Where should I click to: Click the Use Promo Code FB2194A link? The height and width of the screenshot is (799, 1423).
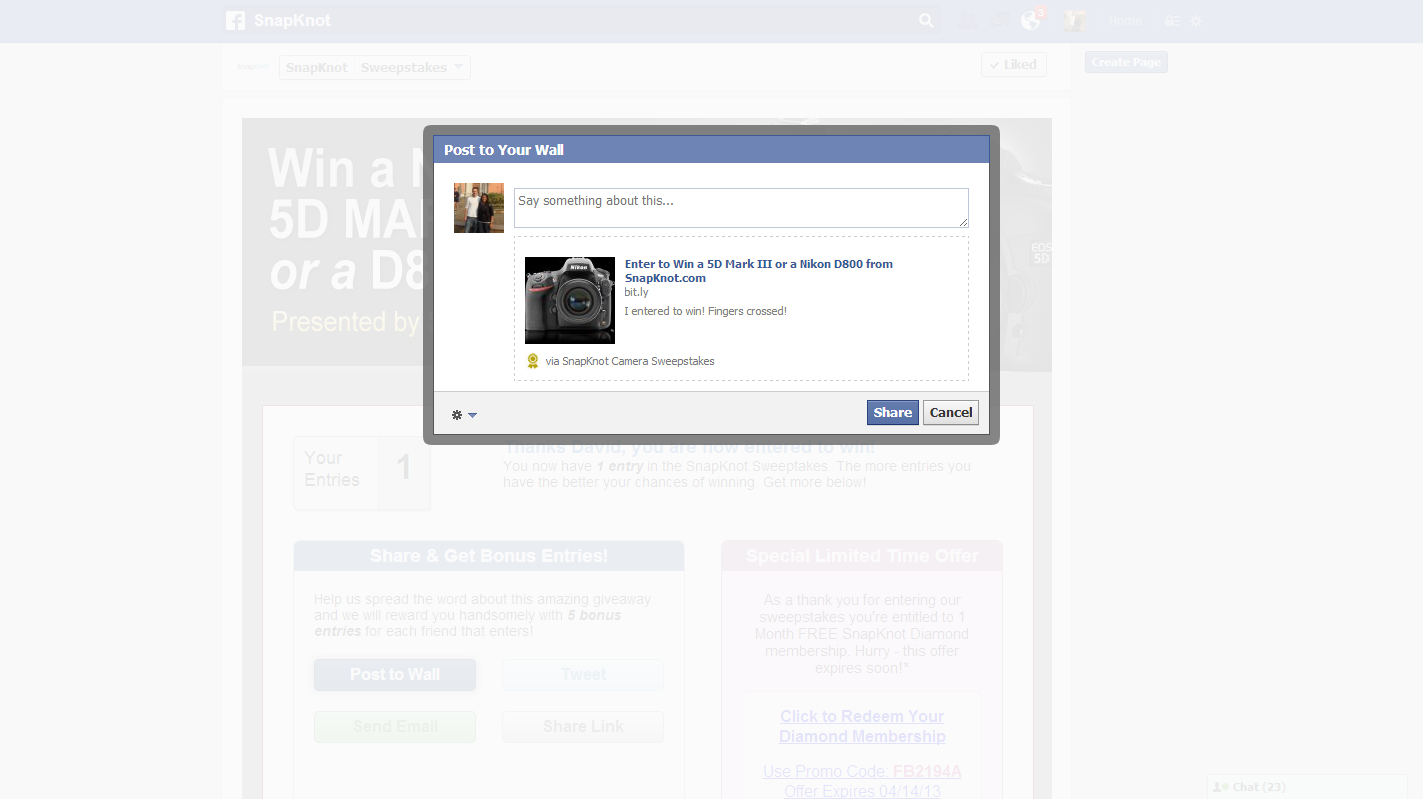pos(862,771)
